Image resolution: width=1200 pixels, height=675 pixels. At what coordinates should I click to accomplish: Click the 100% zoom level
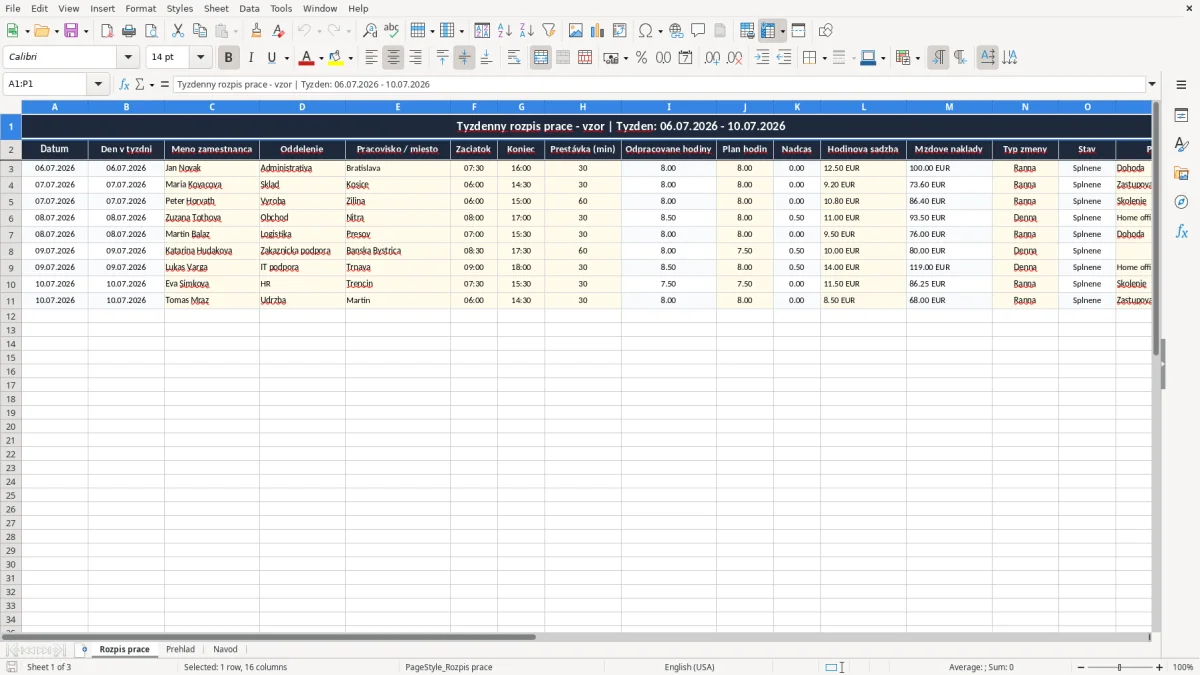[x=1183, y=667]
